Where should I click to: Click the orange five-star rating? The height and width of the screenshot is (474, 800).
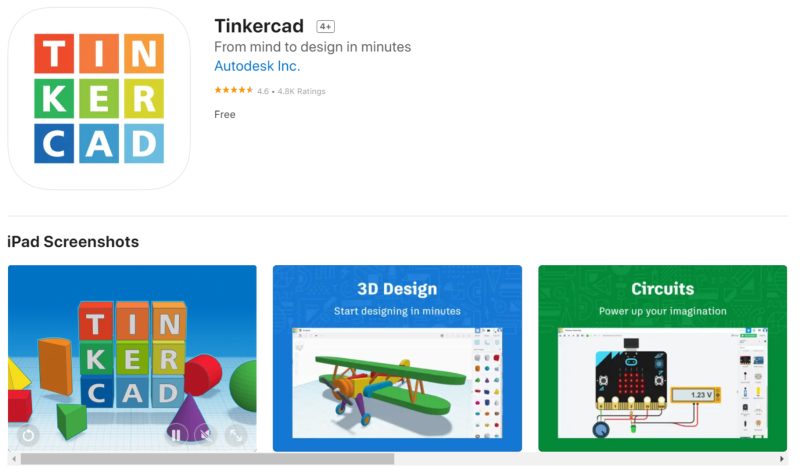pyautogui.click(x=234, y=90)
